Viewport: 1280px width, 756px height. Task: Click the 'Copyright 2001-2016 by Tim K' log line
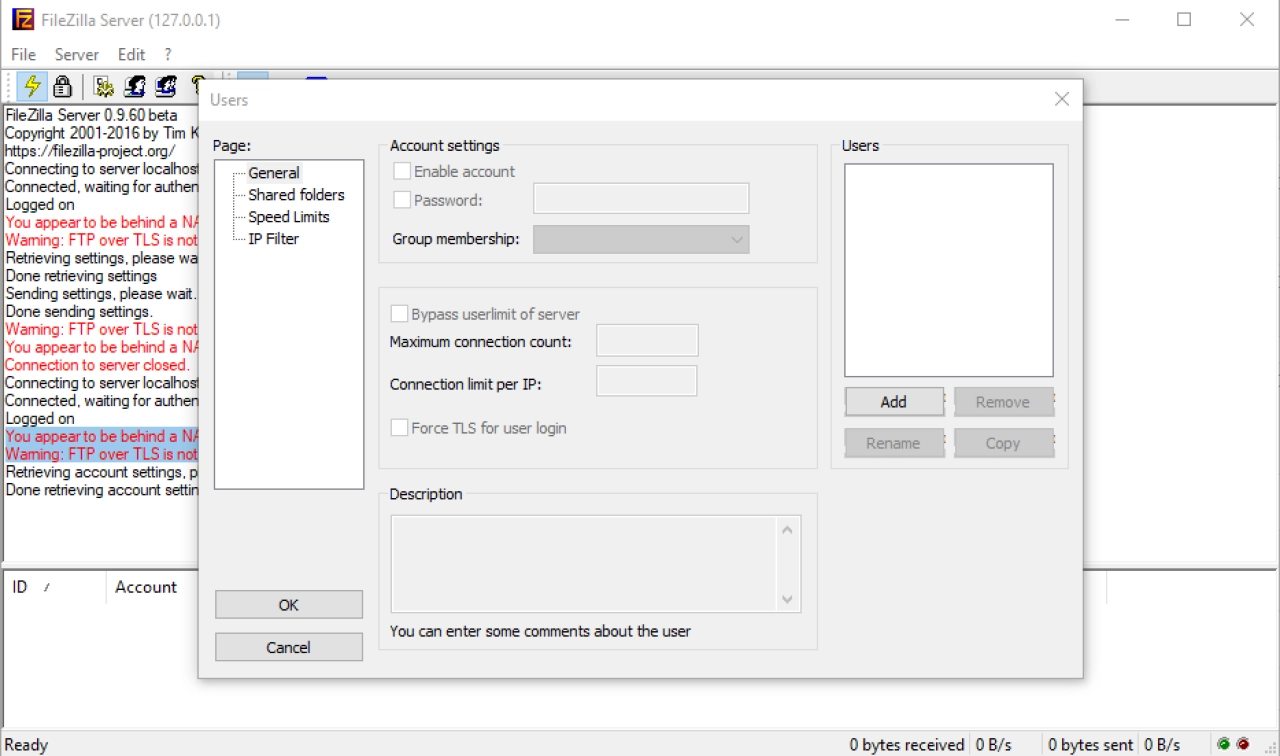click(102, 133)
